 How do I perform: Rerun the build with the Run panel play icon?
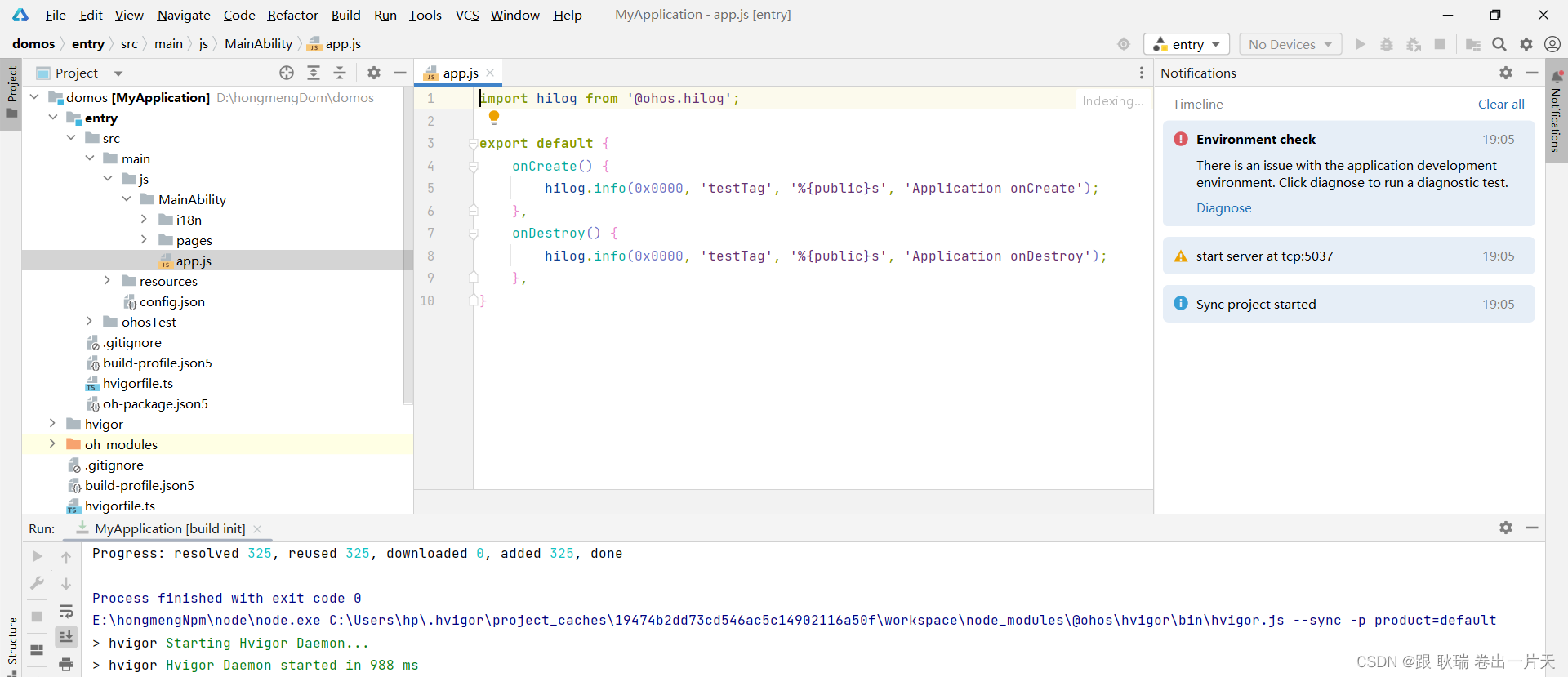pyautogui.click(x=37, y=556)
